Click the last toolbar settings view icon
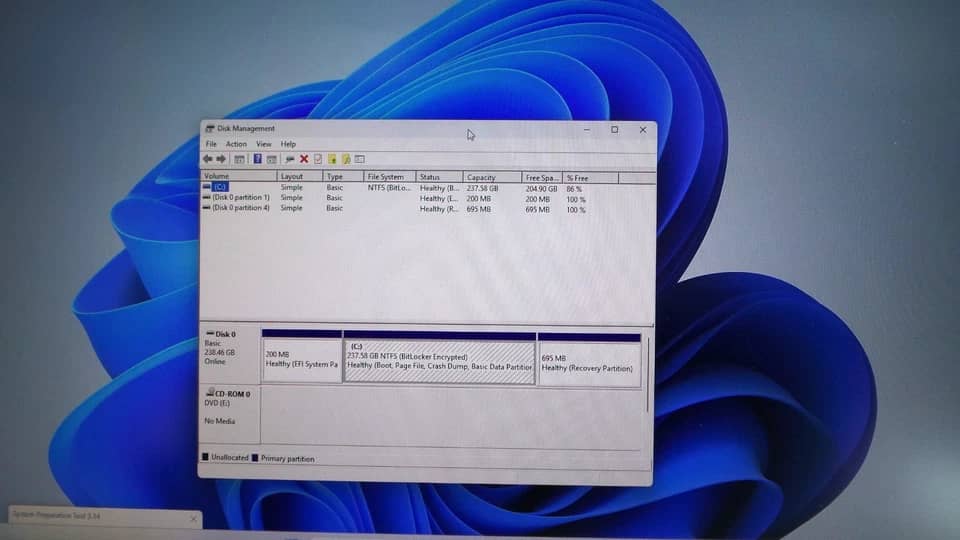Image resolution: width=960 pixels, height=540 pixels. click(x=360, y=159)
